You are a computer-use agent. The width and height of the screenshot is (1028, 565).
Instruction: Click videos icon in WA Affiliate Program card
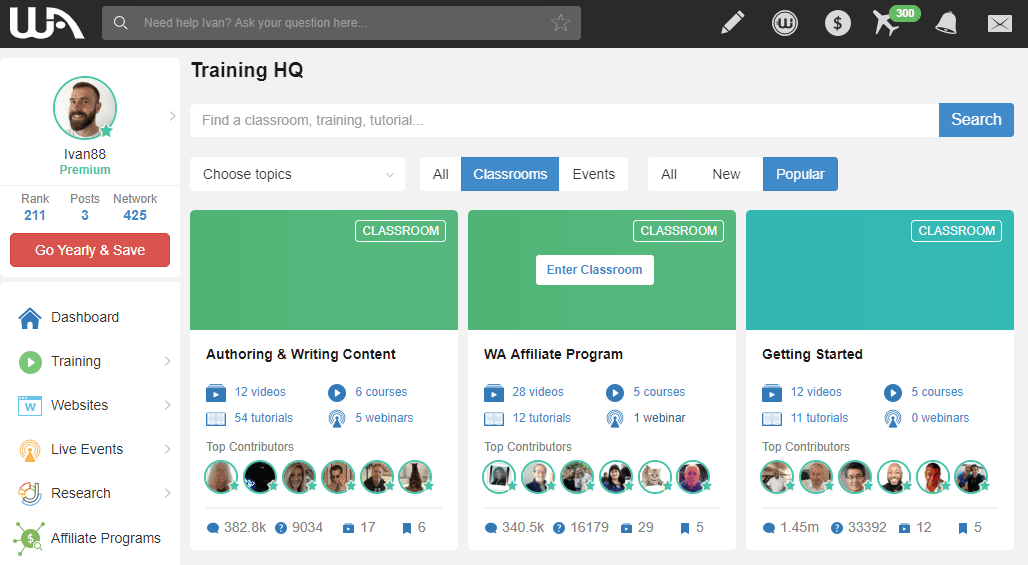pos(494,393)
